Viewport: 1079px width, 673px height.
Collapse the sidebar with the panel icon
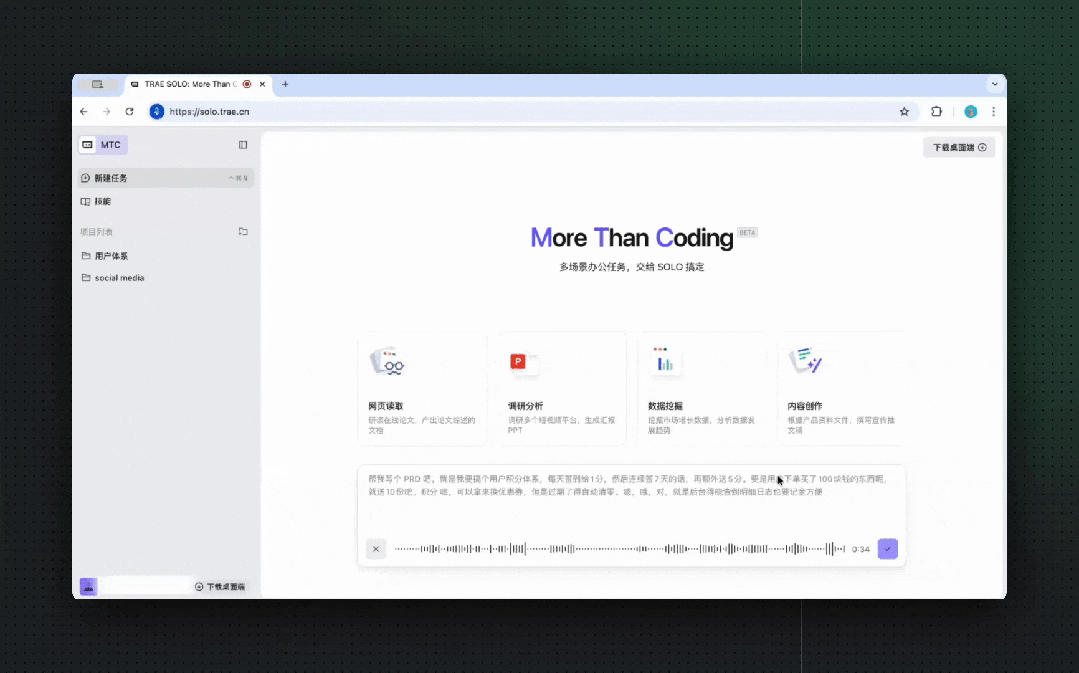243,145
